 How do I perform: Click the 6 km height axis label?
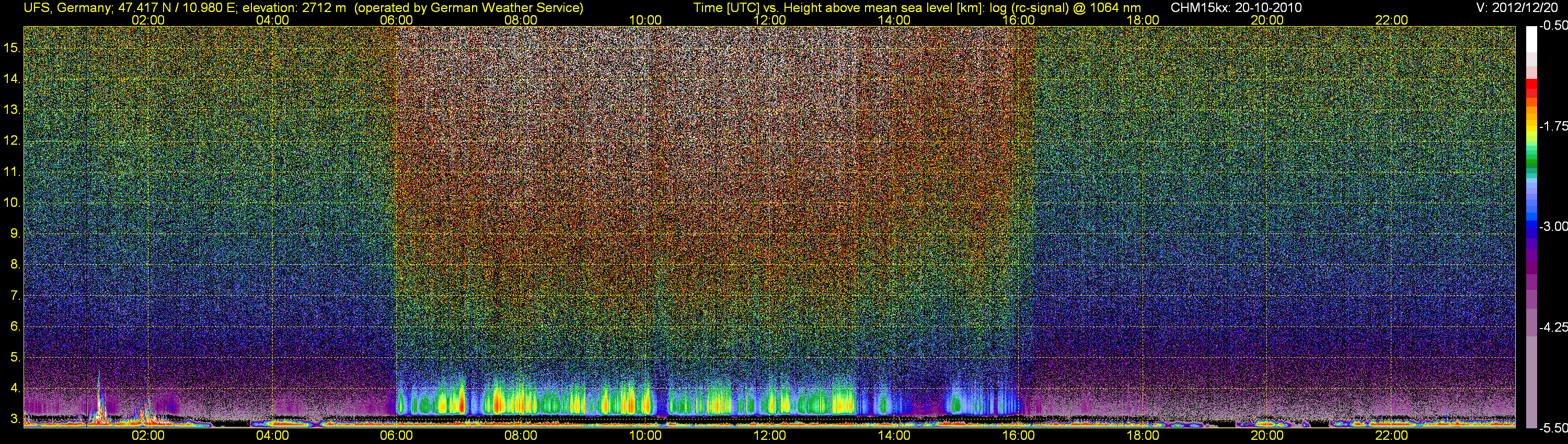(15, 326)
